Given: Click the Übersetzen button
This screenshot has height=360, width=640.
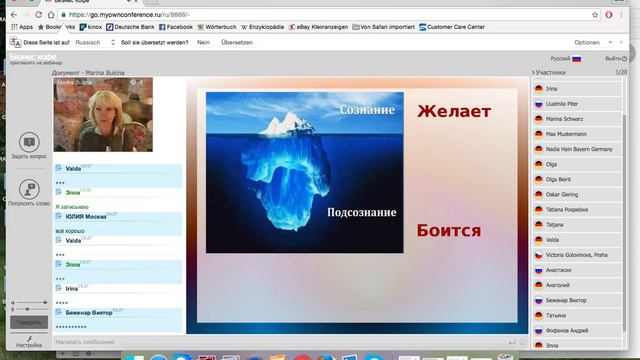Looking at the screenshot, I should point(237,42).
